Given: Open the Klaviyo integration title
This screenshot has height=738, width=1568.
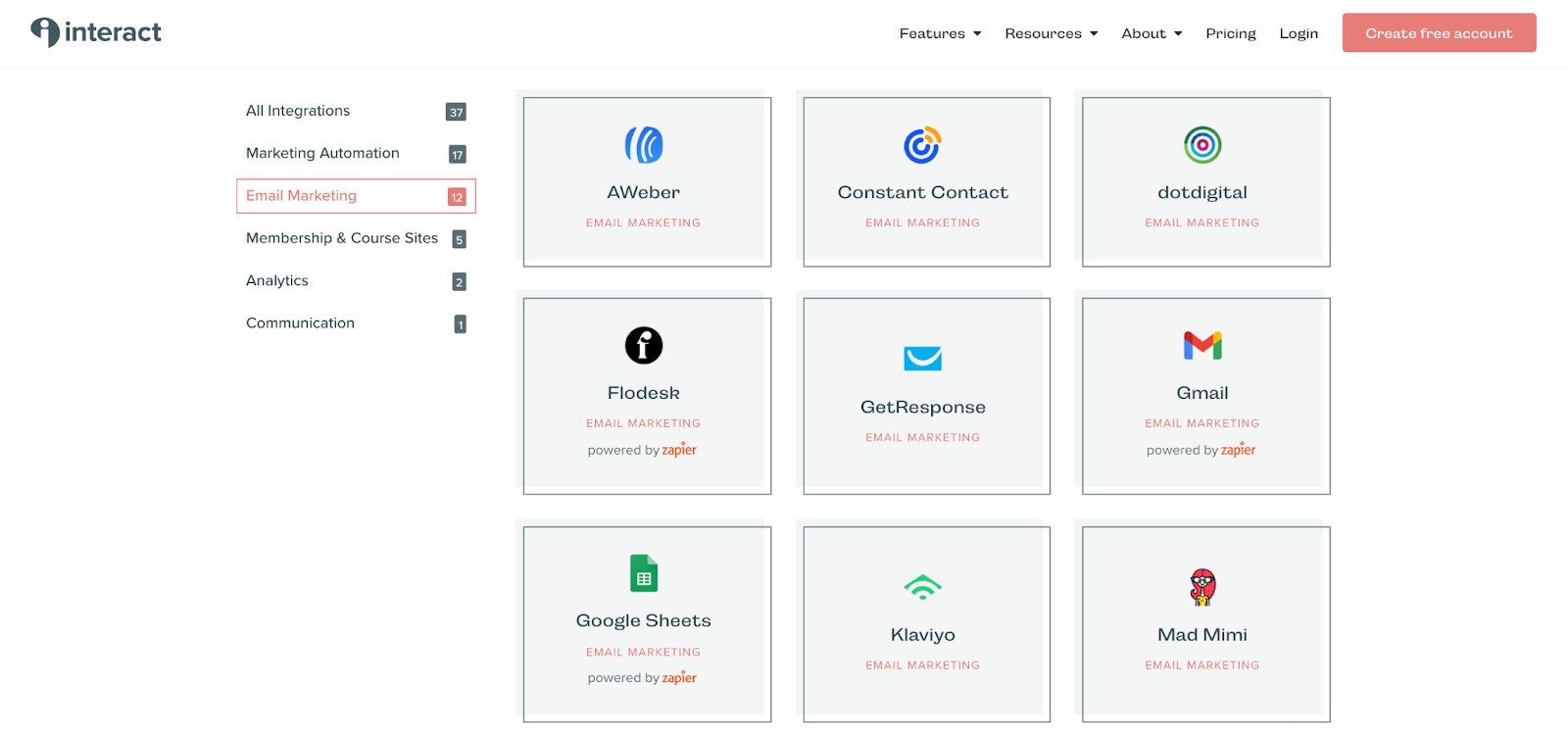Looking at the screenshot, I should [x=922, y=635].
